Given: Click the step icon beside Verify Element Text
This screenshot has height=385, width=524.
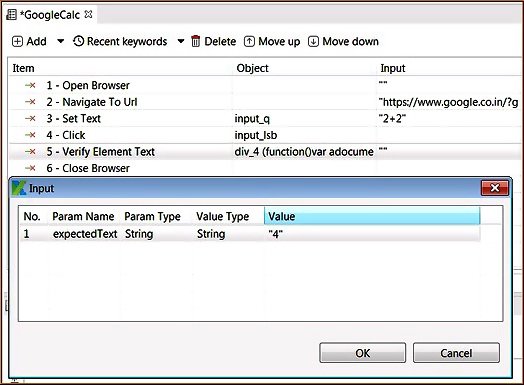Looking at the screenshot, I should pyautogui.click(x=30, y=152).
